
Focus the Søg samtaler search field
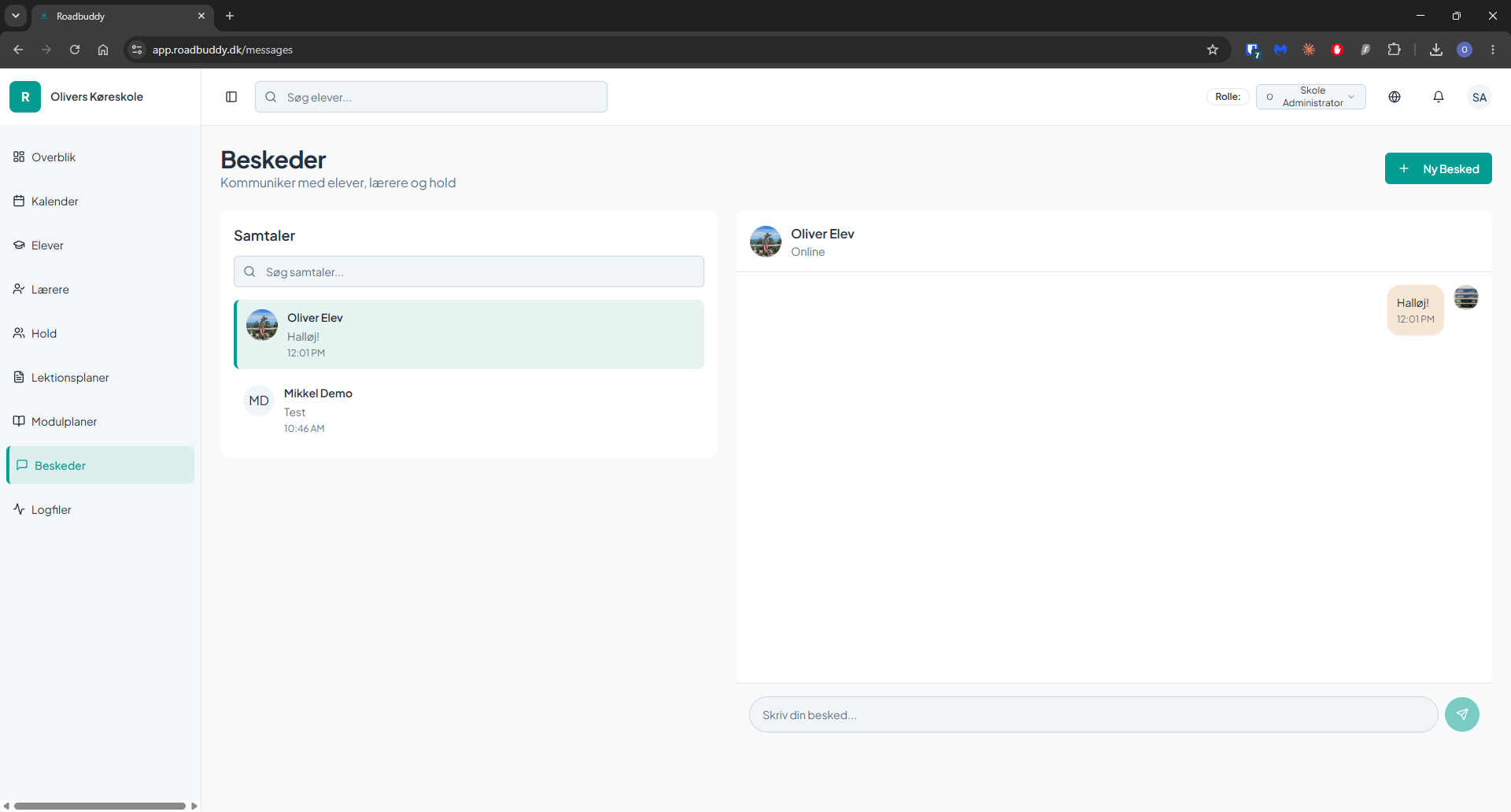click(x=469, y=271)
